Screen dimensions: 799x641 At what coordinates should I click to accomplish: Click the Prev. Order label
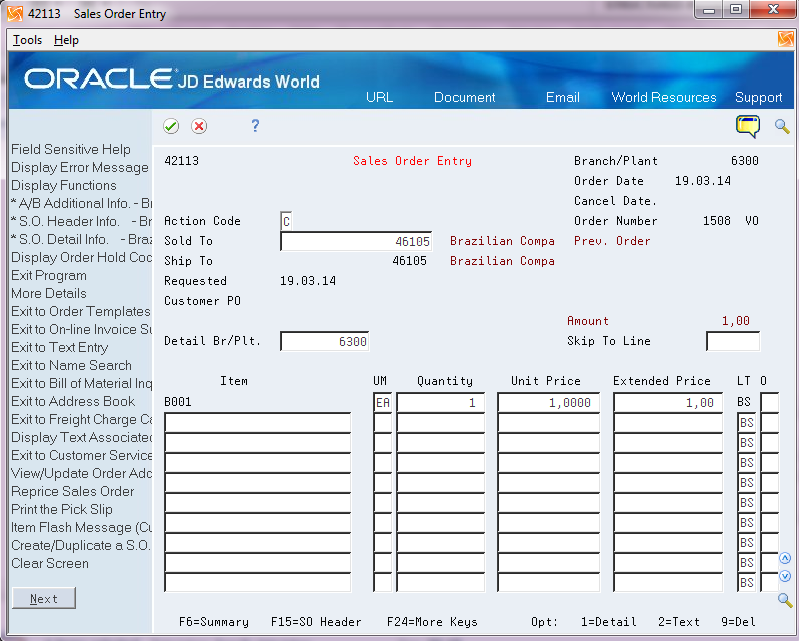click(612, 241)
